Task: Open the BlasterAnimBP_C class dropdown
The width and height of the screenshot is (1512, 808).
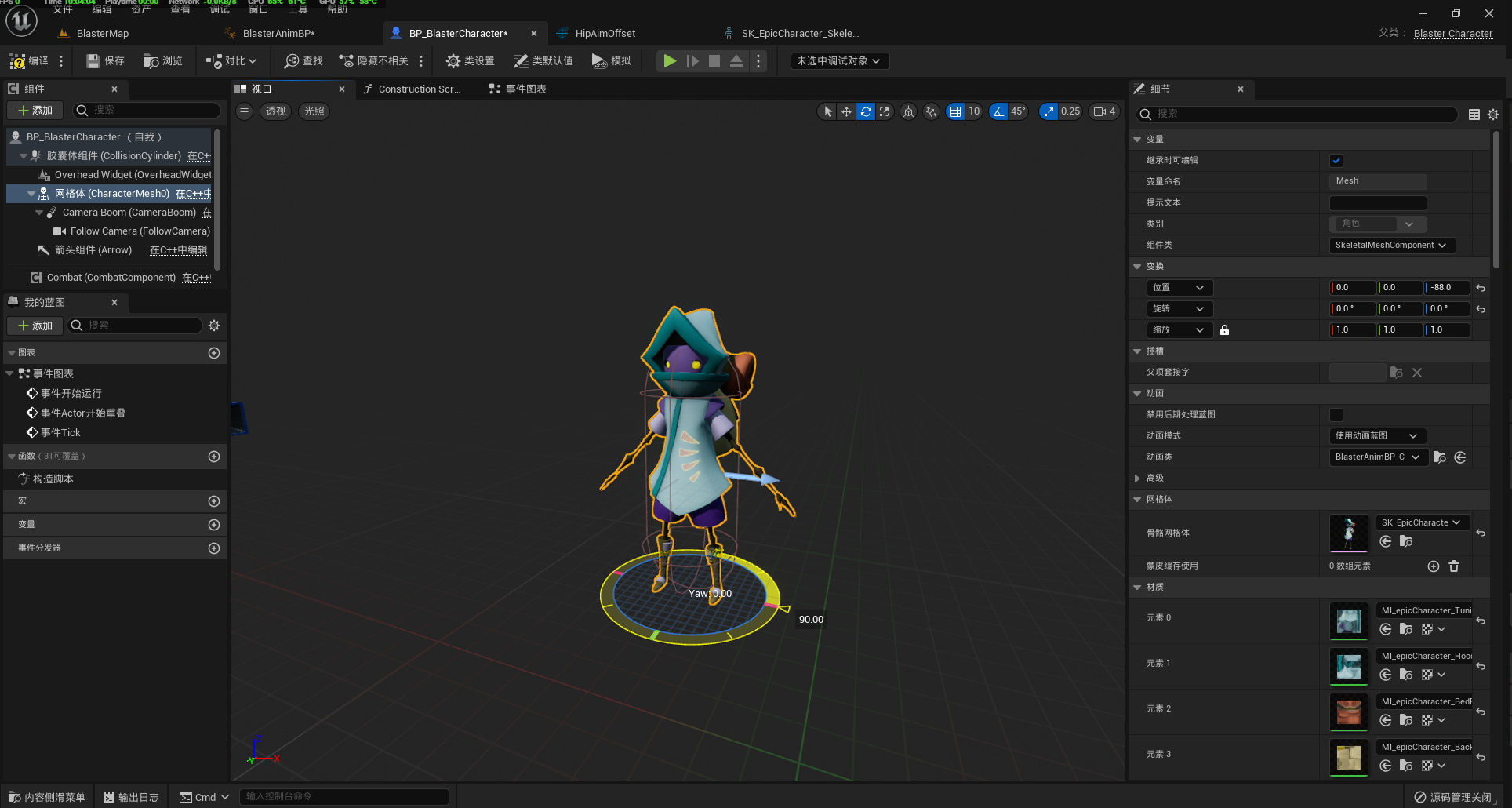Action: (x=1377, y=457)
